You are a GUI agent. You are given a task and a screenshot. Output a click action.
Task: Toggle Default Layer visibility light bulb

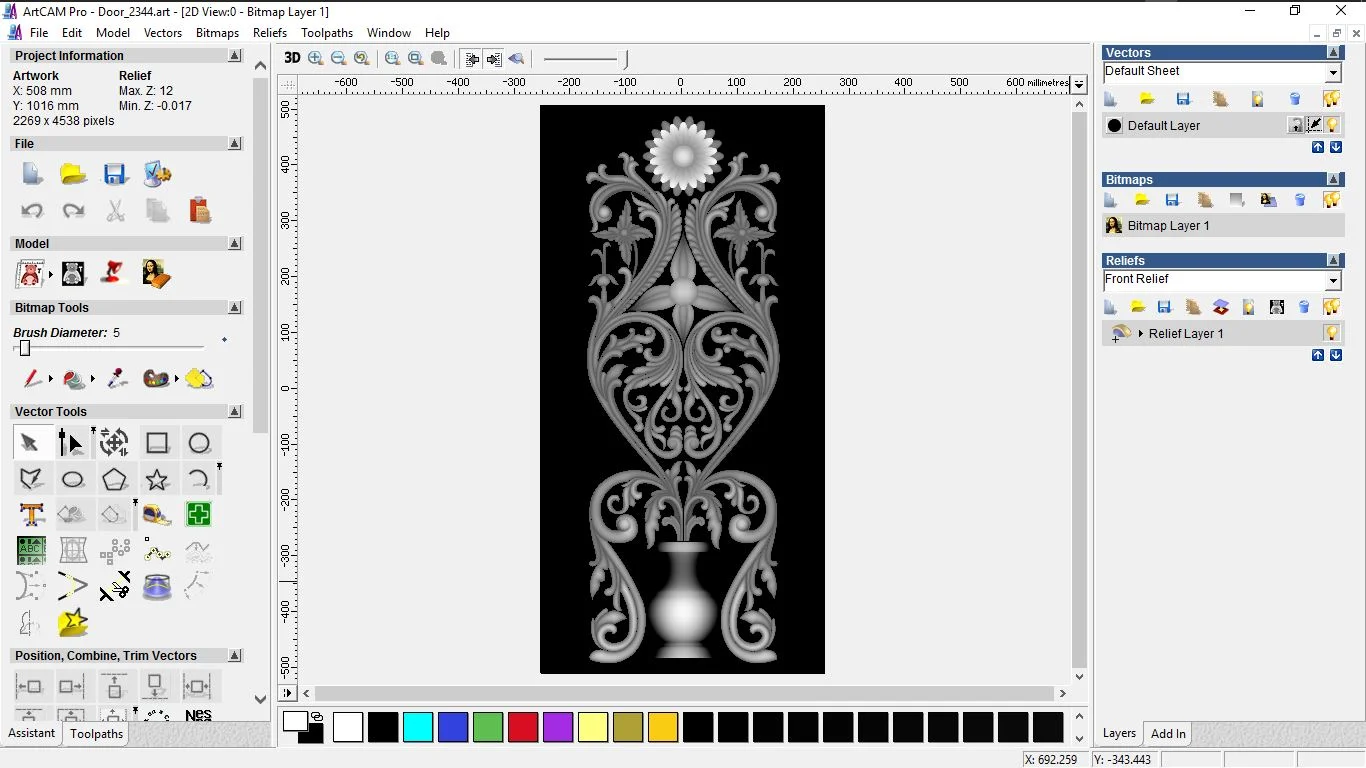(x=1332, y=125)
